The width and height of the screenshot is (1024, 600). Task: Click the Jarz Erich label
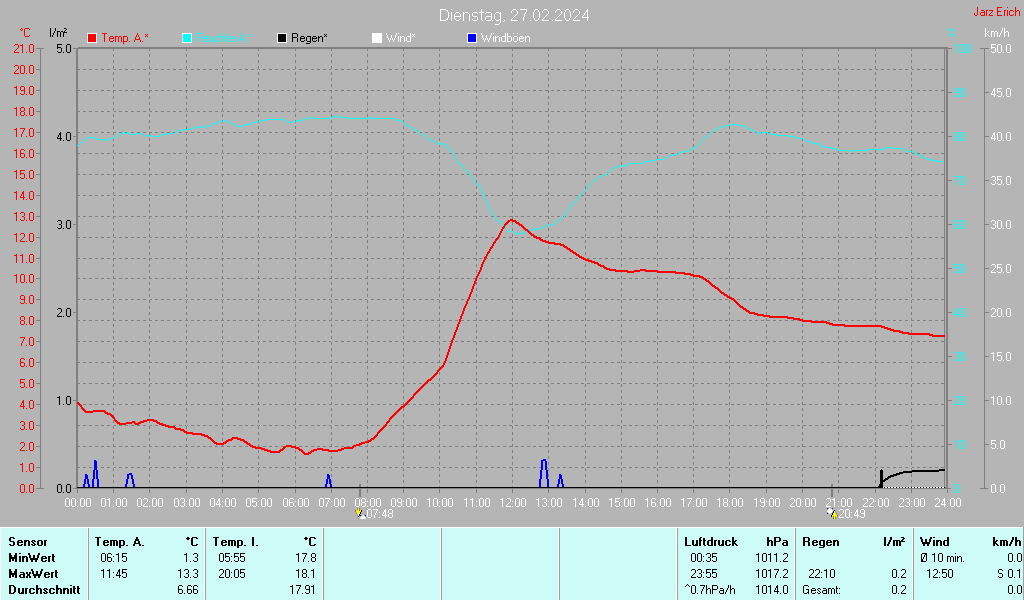click(x=996, y=13)
